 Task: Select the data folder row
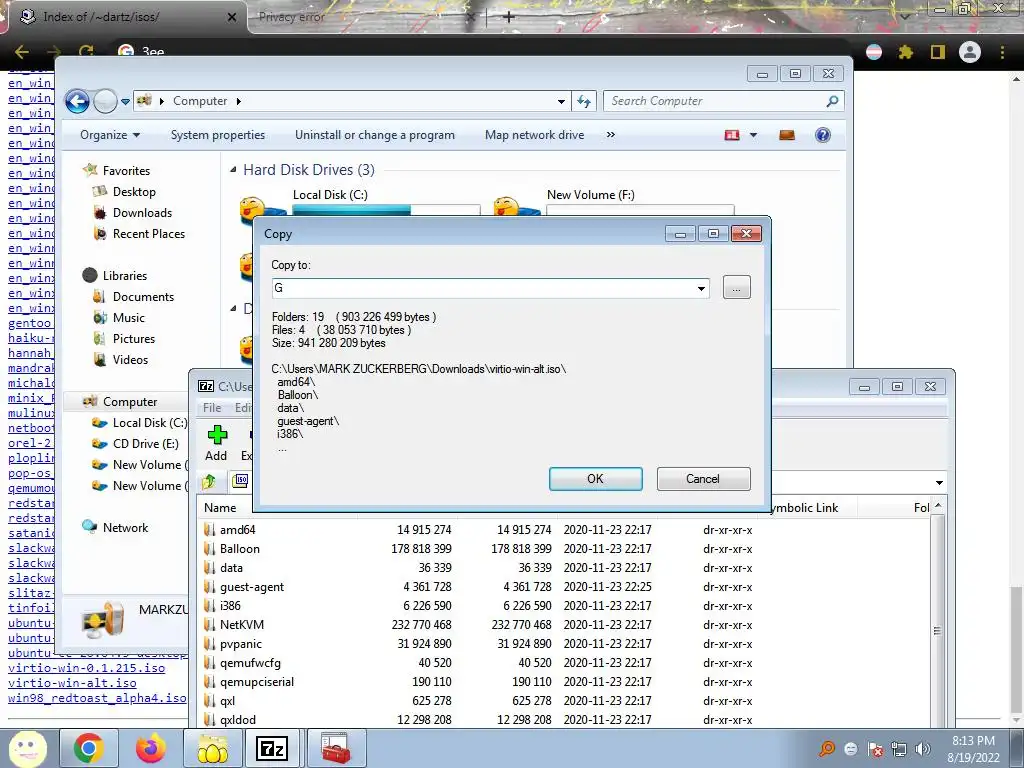click(231, 568)
